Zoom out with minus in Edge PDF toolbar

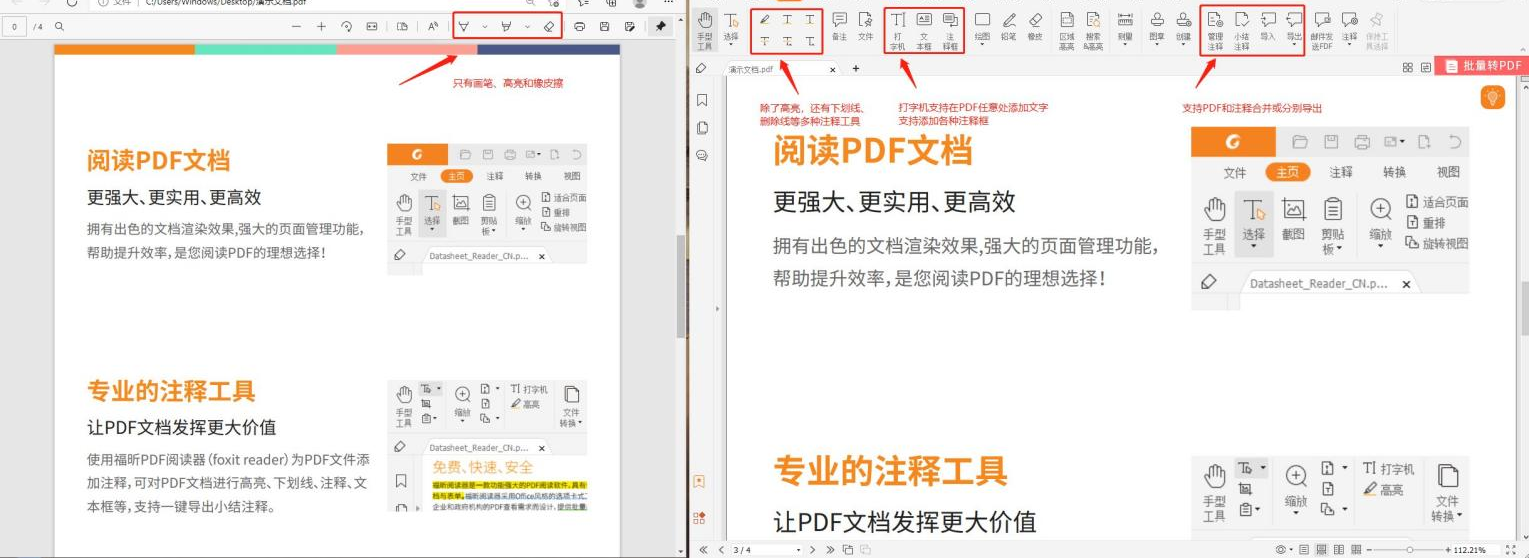(296, 26)
